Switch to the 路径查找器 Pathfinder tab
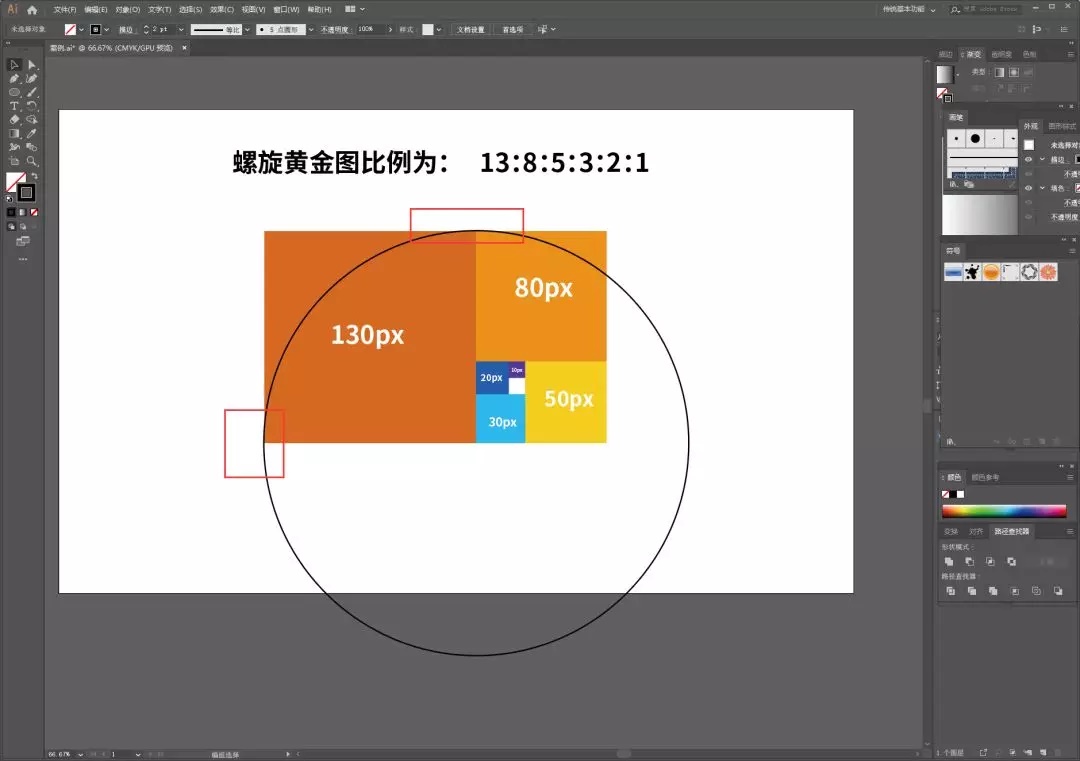1080x761 pixels. tap(1011, 532)
